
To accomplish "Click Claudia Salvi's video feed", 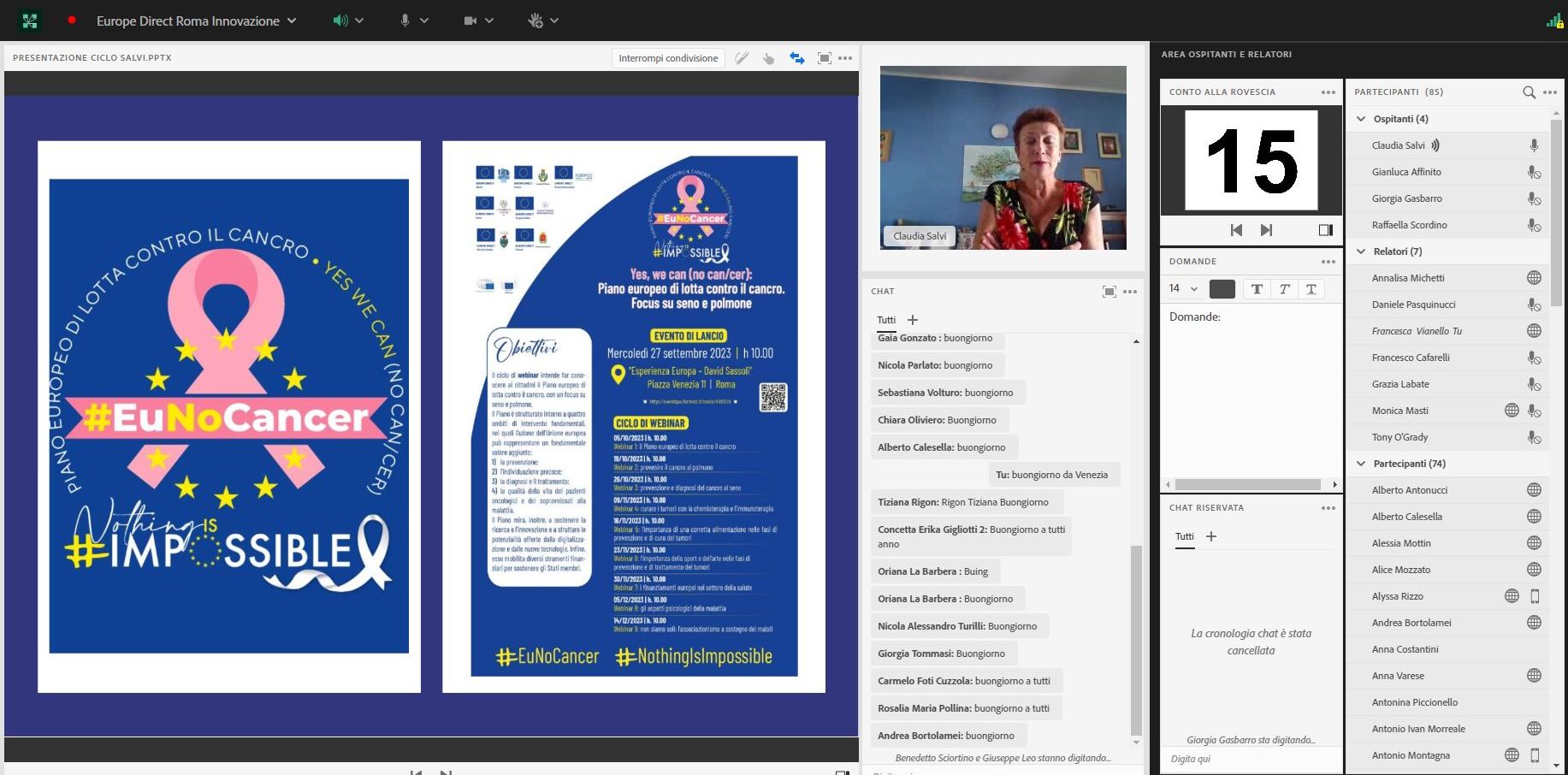I will [x=1003, y=157].
